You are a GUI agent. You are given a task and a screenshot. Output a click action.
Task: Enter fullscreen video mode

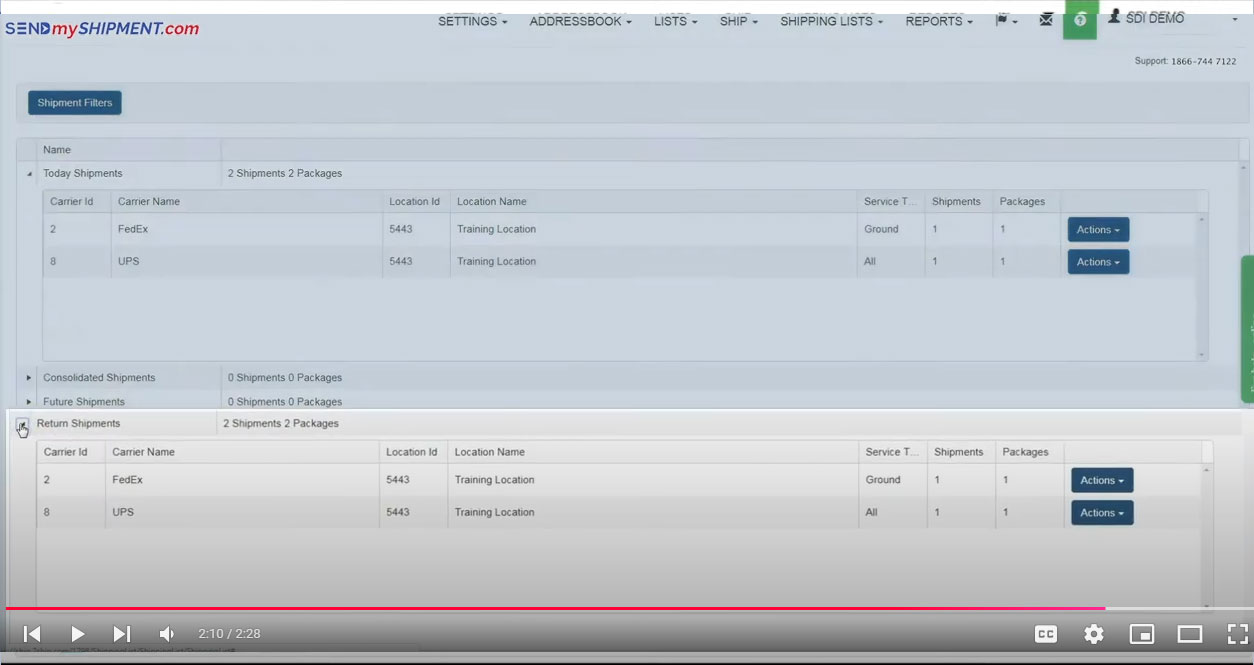coord(1237,634)
